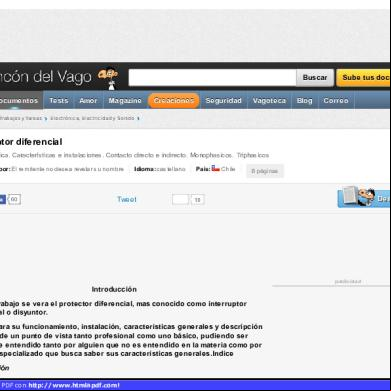This screenshot has width=391, height=391.
Task: Follow the Electrónica, Electricidad y Sonido breadcrumb
Action: coord(92,118)
